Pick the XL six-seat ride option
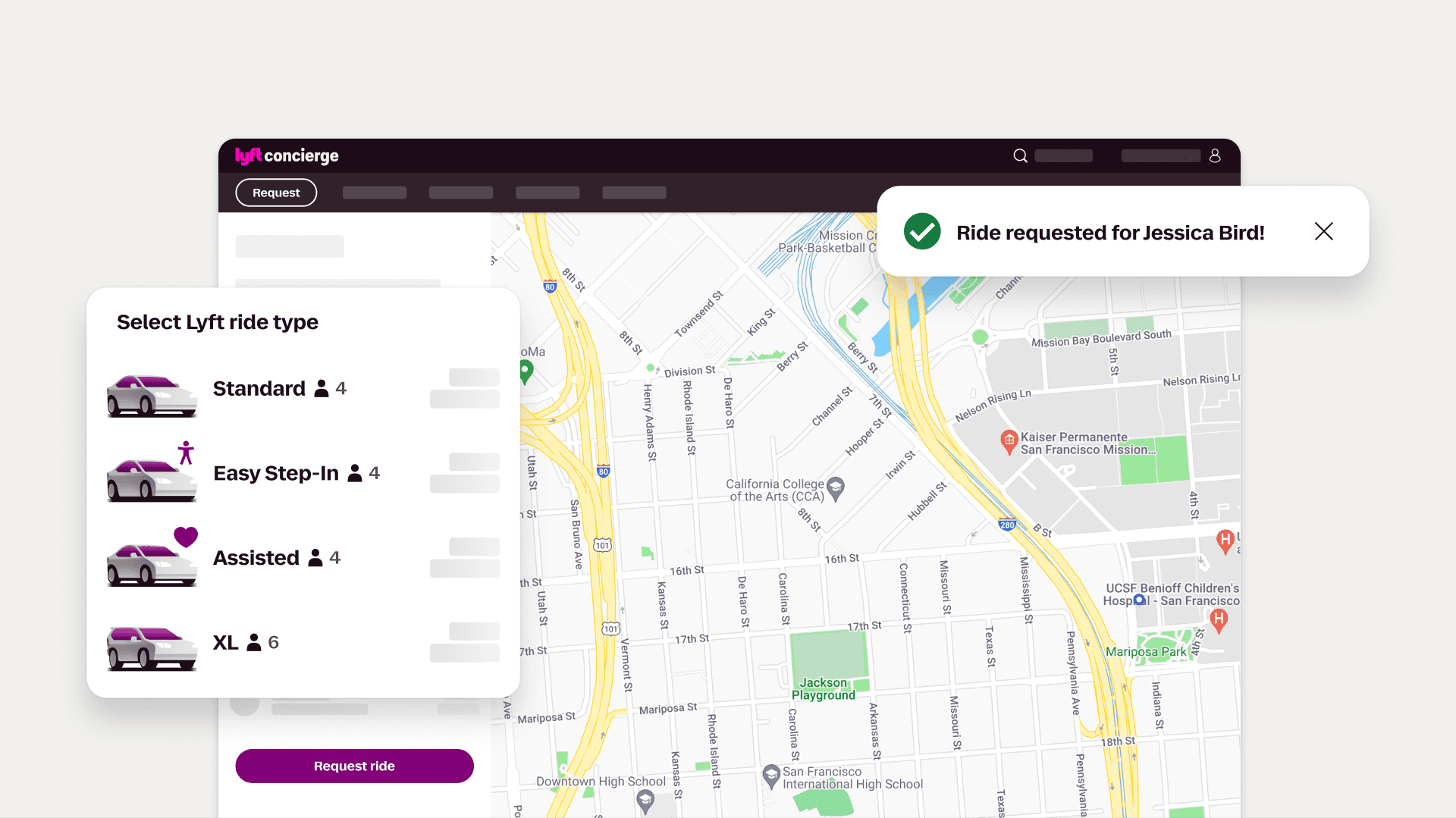The width and height of the screenshot is (1456, 818). (226, 643)
